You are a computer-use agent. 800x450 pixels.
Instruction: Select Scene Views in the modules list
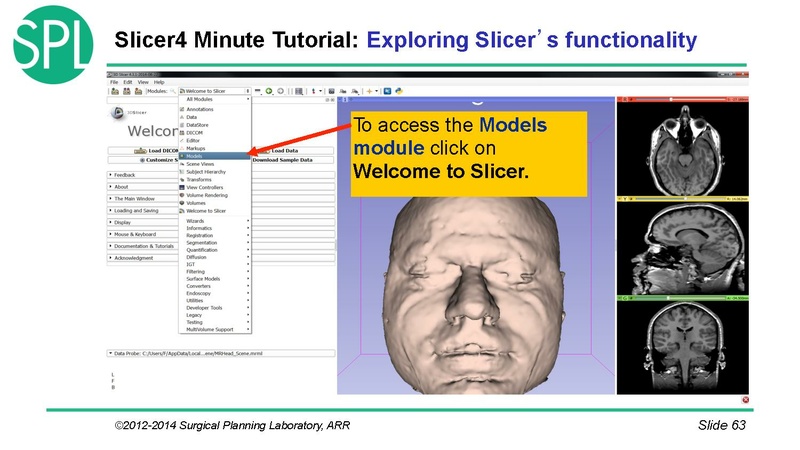pyautogui.click(x=215, y=164)
